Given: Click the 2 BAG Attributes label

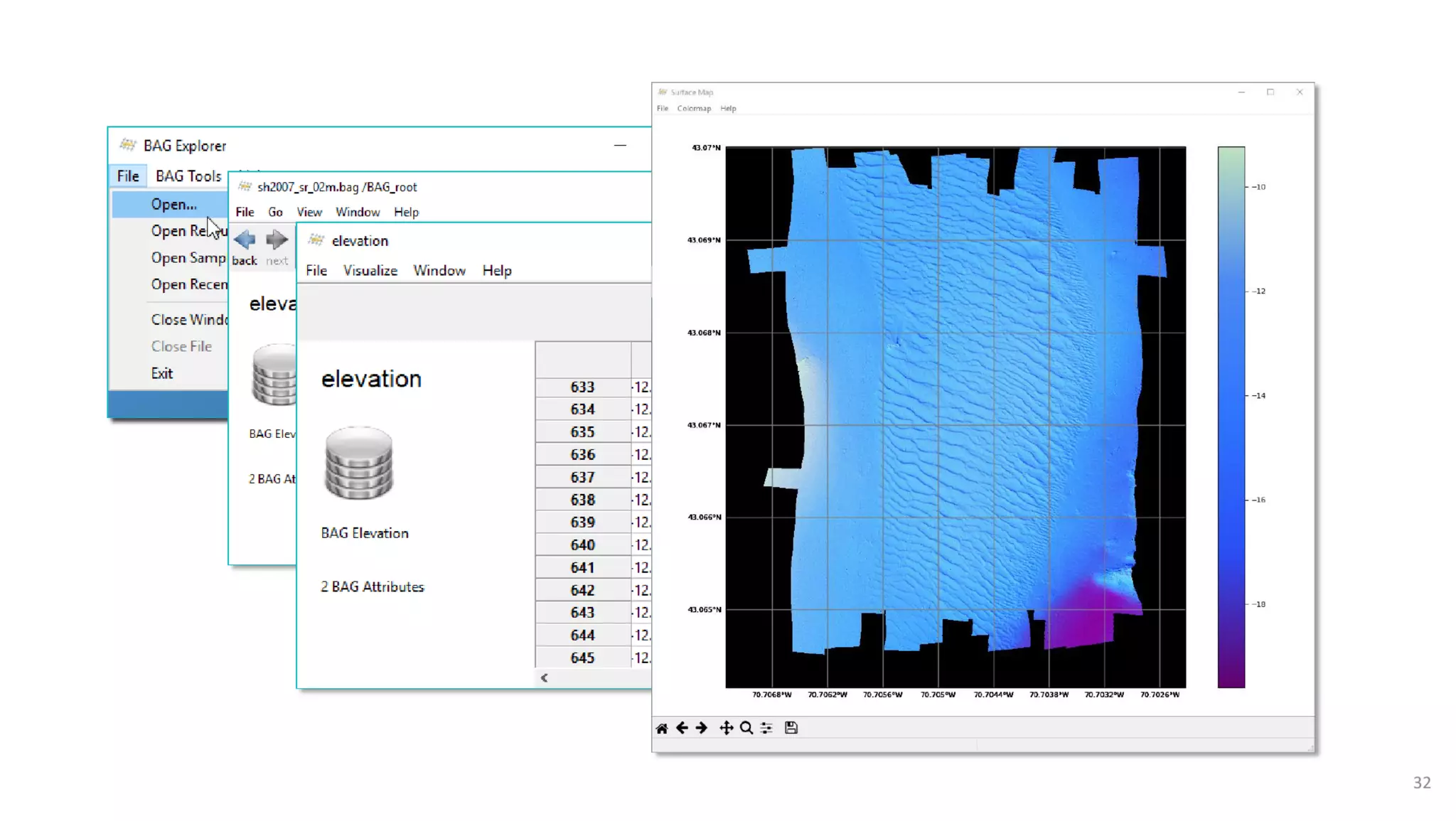Looking at the screenshot, I should pyautogui.click(x=373, y=587).
